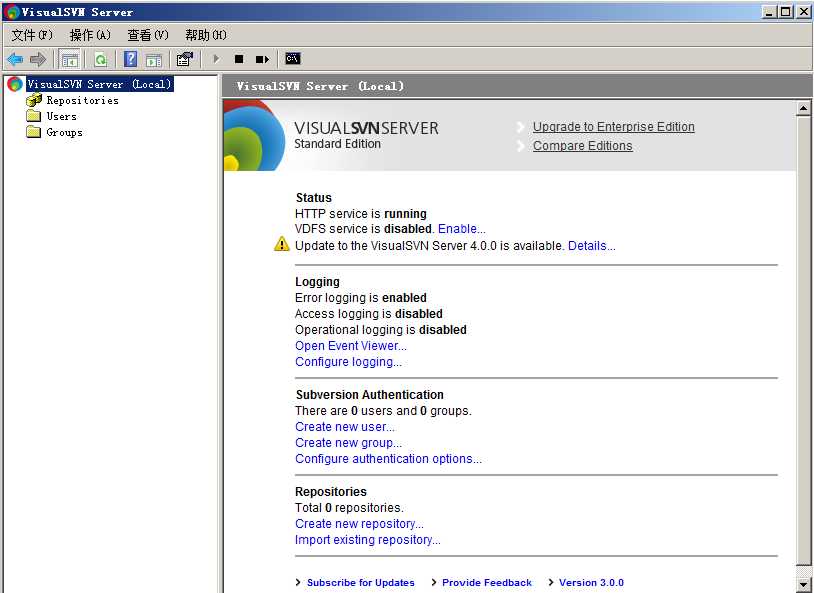
Task: Open the 查看(V) menu
Action: pyautogui.click(x=148, y=35)
